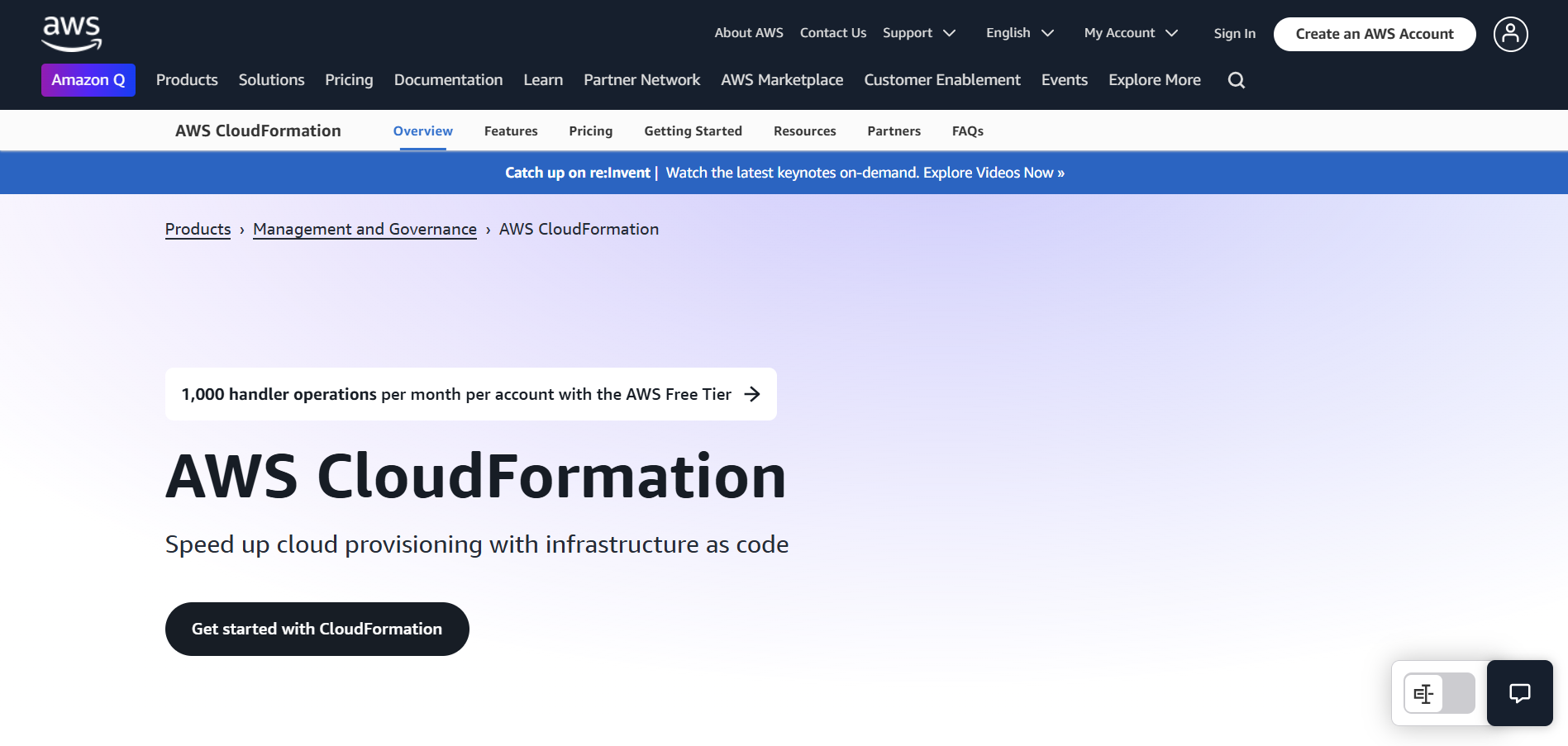Image resolution: width=1568 pixels, height=746 pixels.
Task: Select the Overview tab
Action: 422,131
